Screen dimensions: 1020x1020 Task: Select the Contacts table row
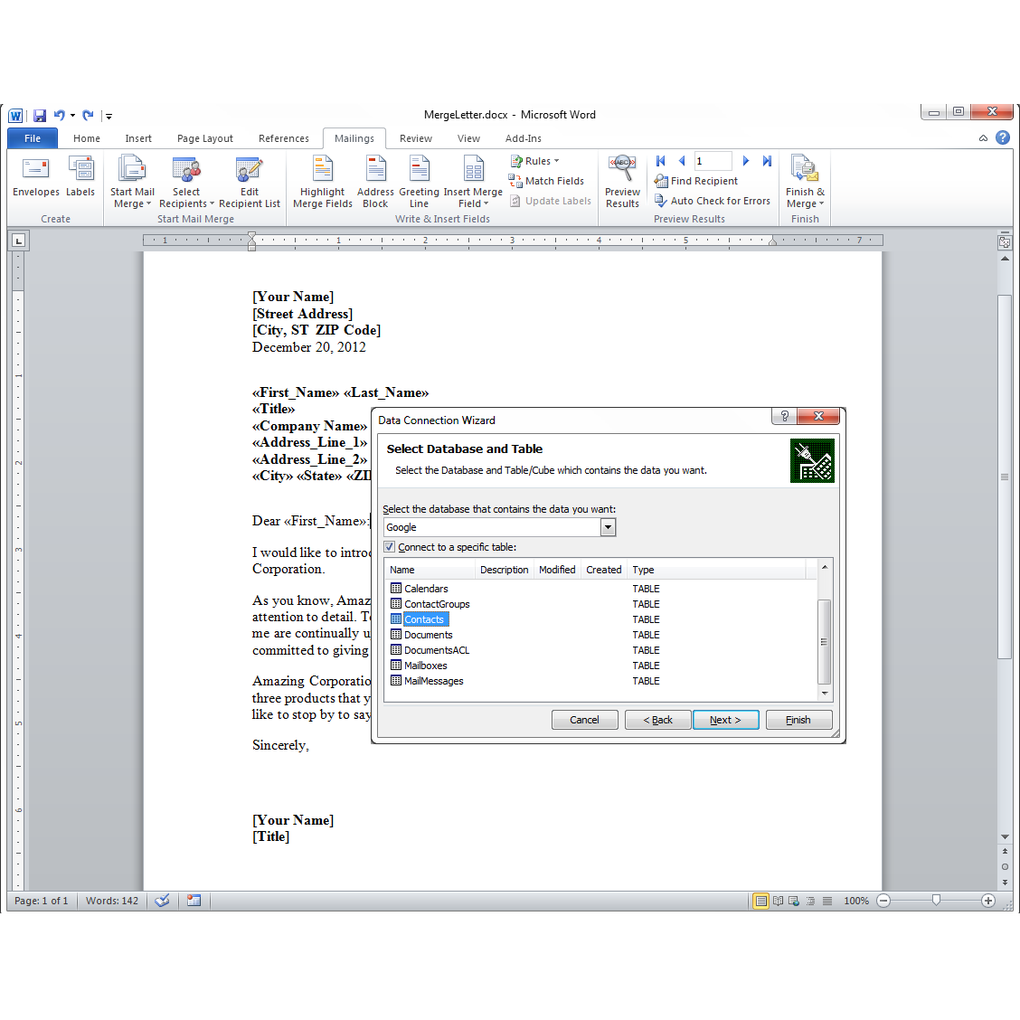pos(600,619)
